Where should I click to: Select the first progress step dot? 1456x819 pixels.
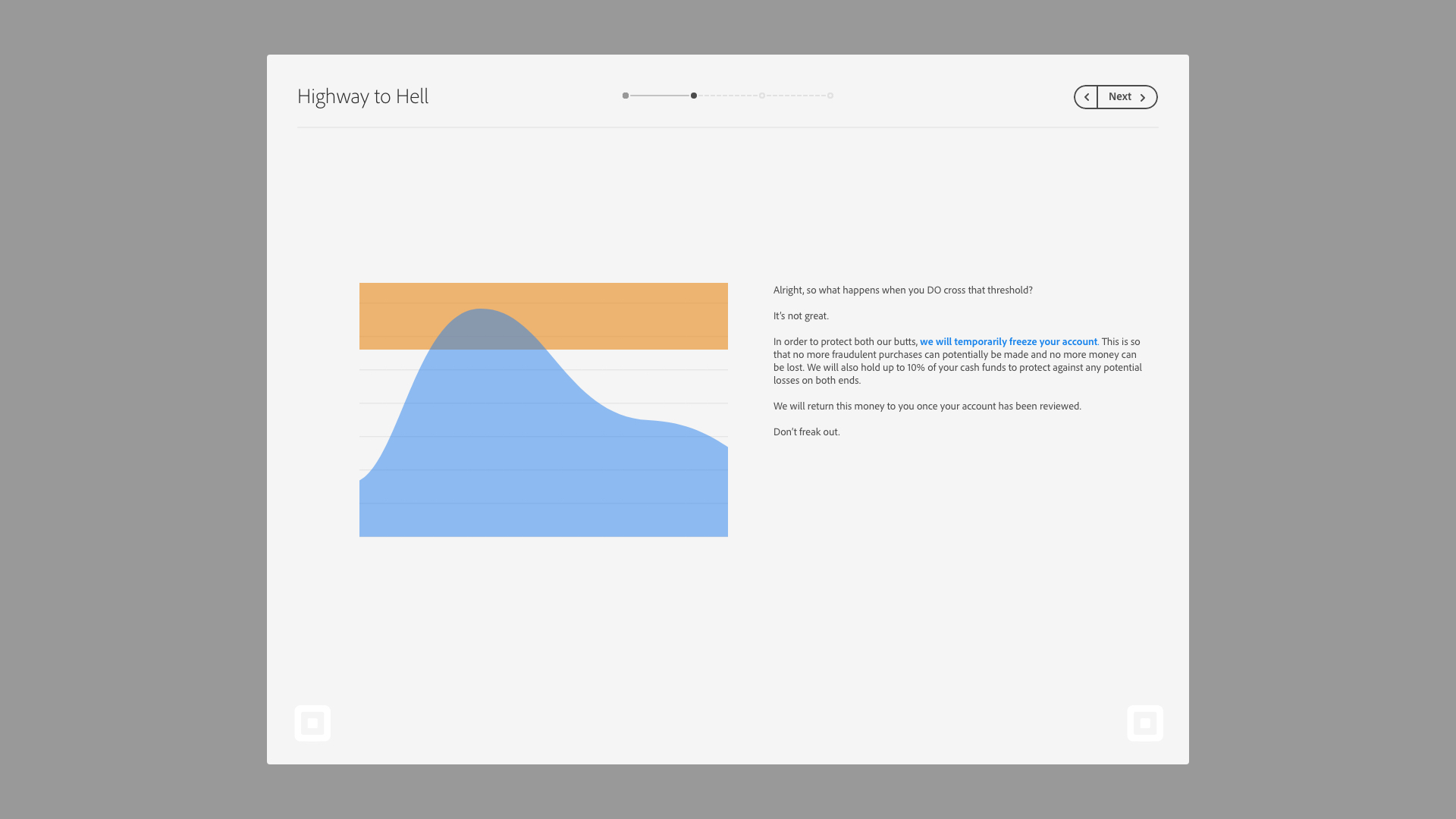pos(626,96)
